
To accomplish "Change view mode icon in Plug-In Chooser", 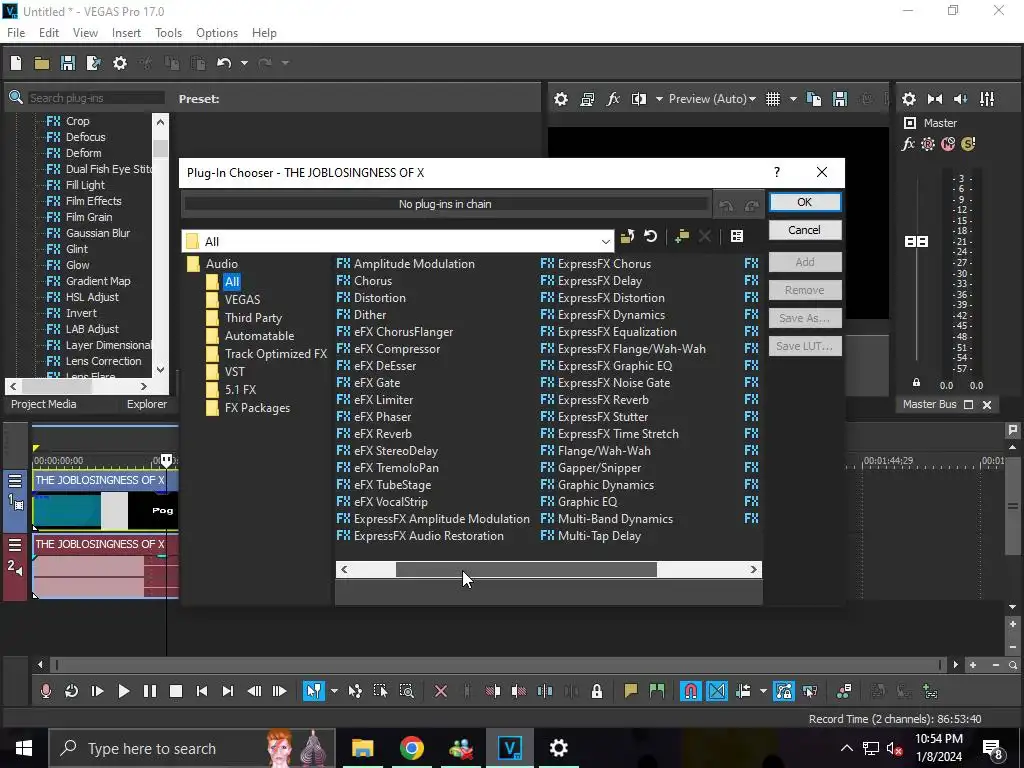I will pos(737,236).
